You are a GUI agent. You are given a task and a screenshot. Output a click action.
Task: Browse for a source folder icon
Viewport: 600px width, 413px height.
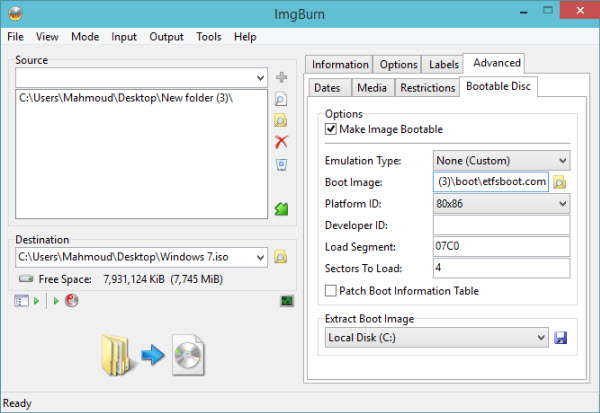coord(281,121)
